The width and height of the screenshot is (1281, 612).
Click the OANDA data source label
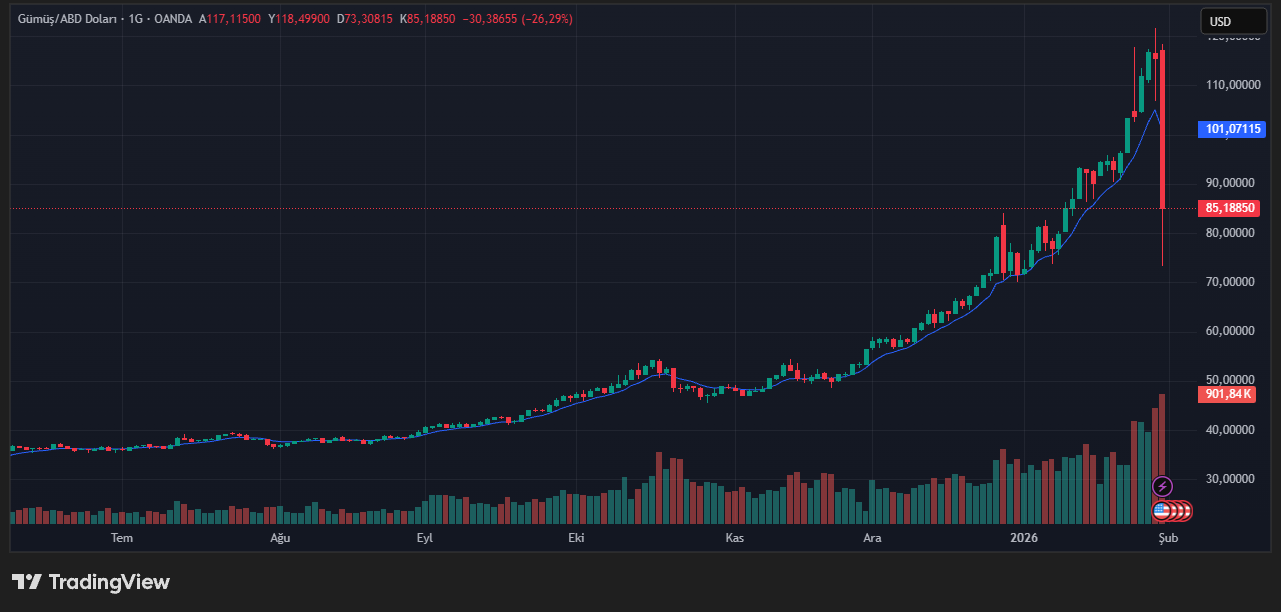coord(172,19)
